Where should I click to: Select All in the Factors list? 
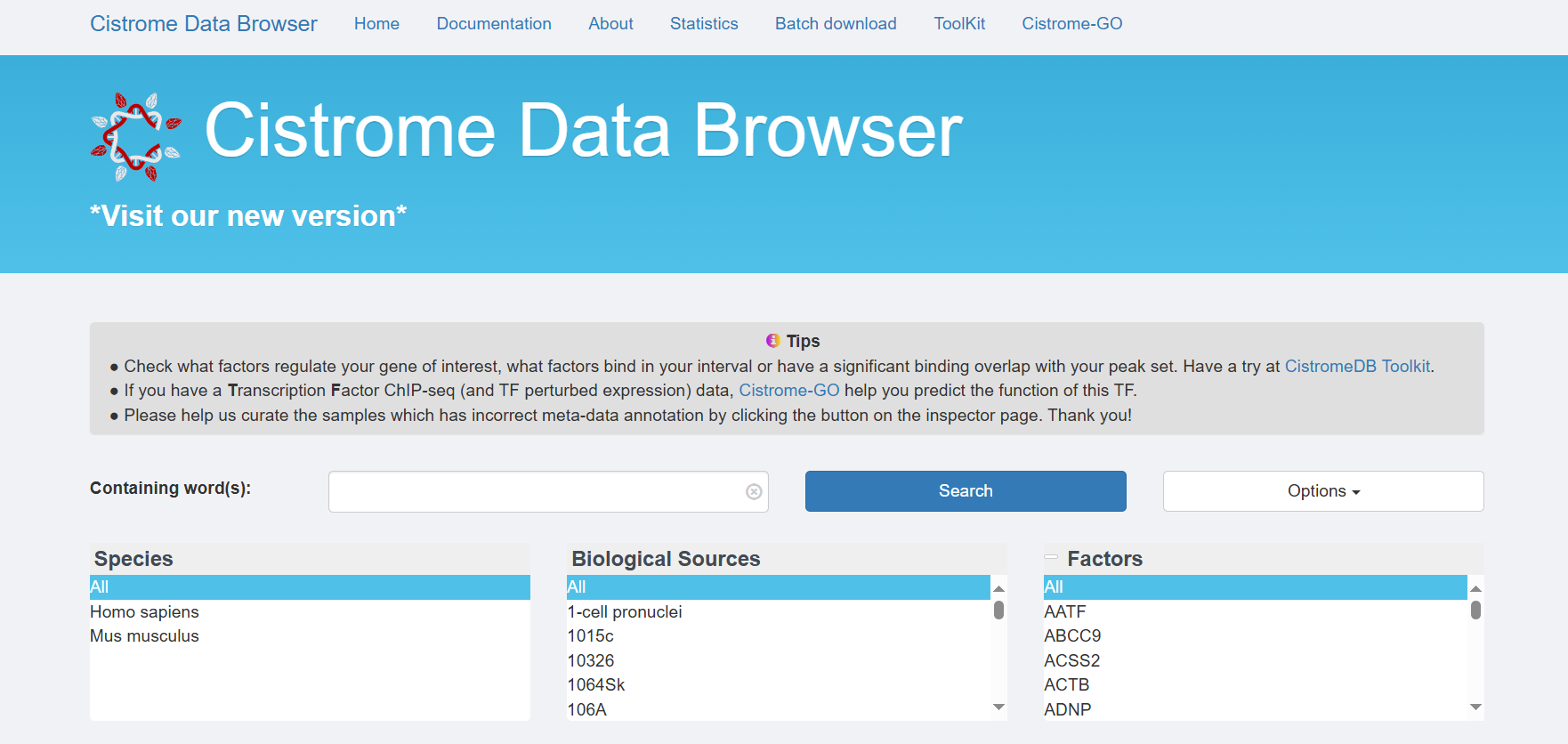[1256, 587]
